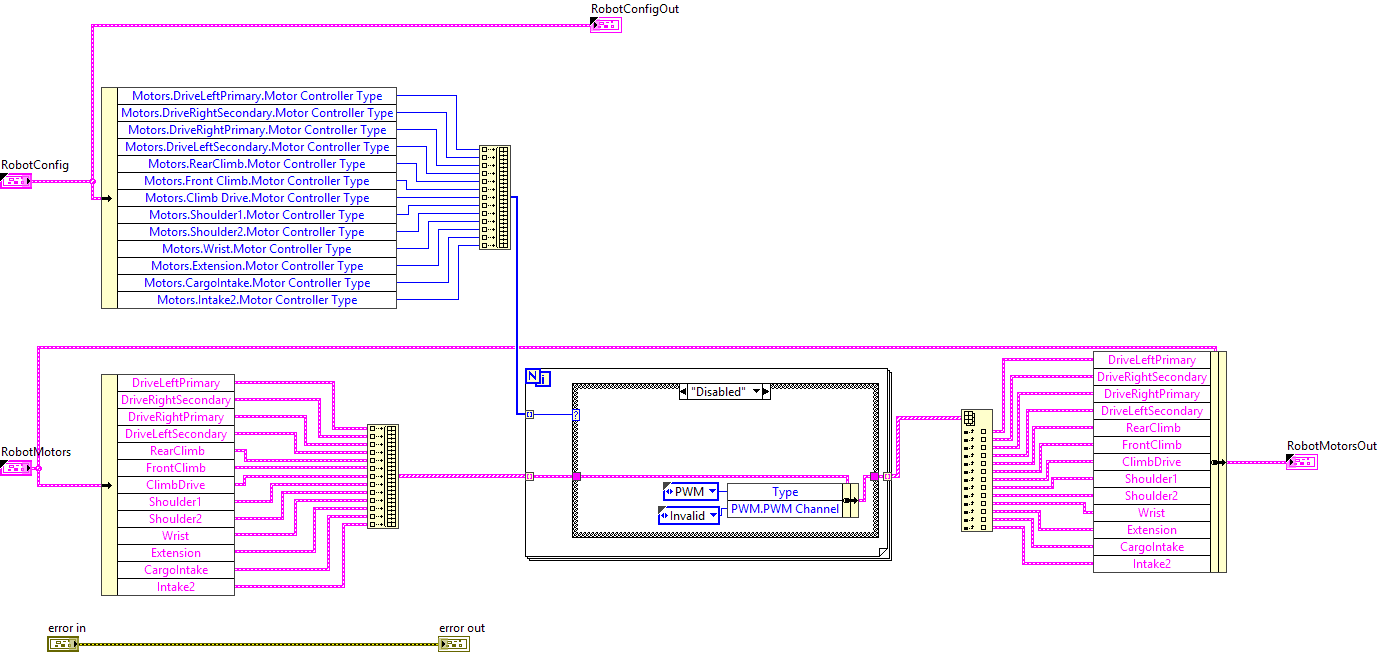Open the "Disabled" case selector dropdown

pyautogui.click(x=757, y=392)
